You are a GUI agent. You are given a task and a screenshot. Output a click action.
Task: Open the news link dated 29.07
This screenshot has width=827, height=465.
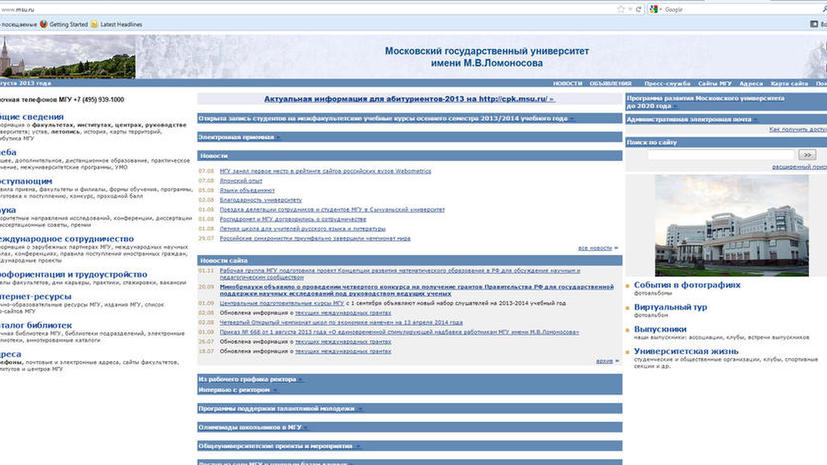pos(315,238)
